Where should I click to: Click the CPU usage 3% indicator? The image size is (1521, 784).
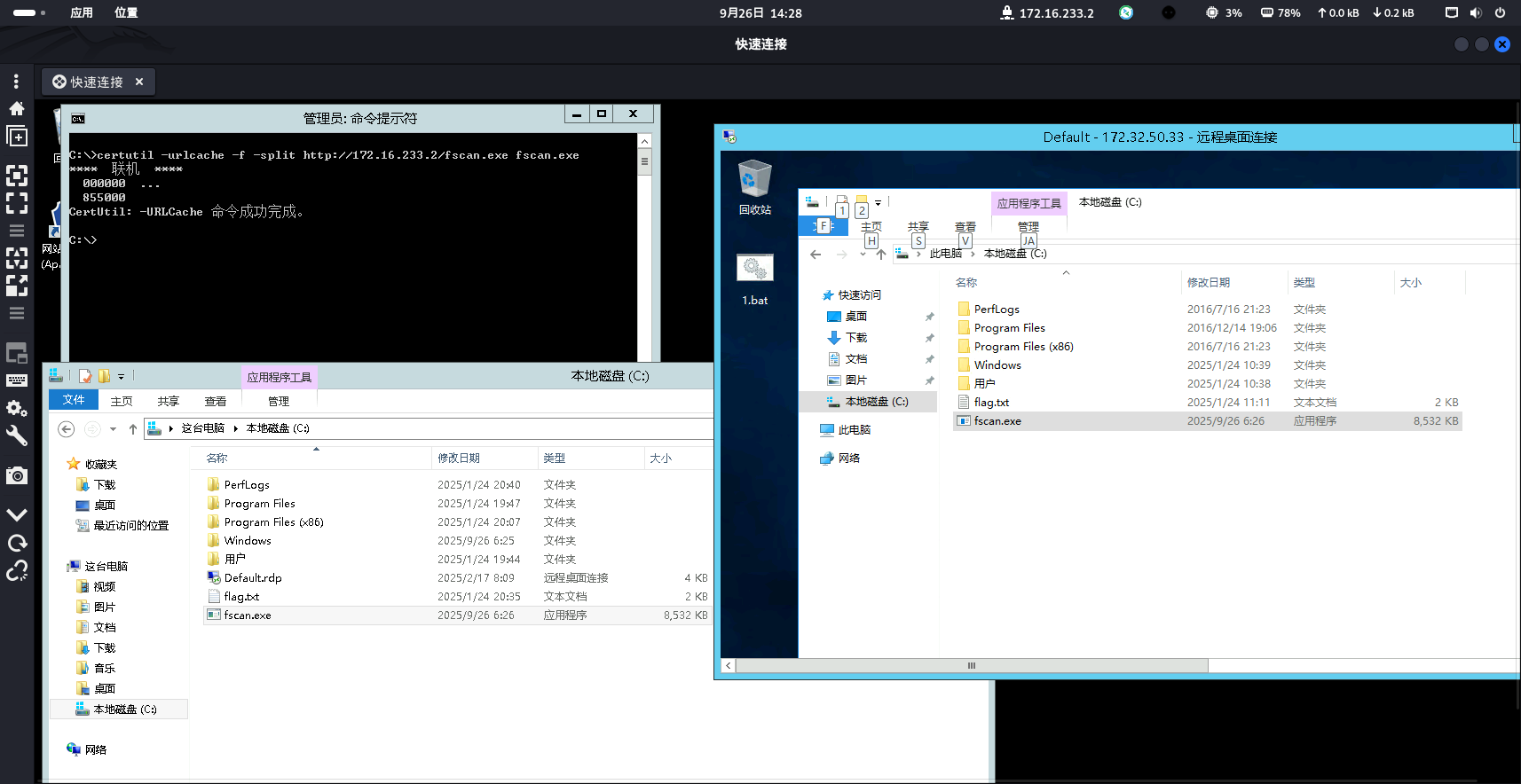pos(1224,12)
